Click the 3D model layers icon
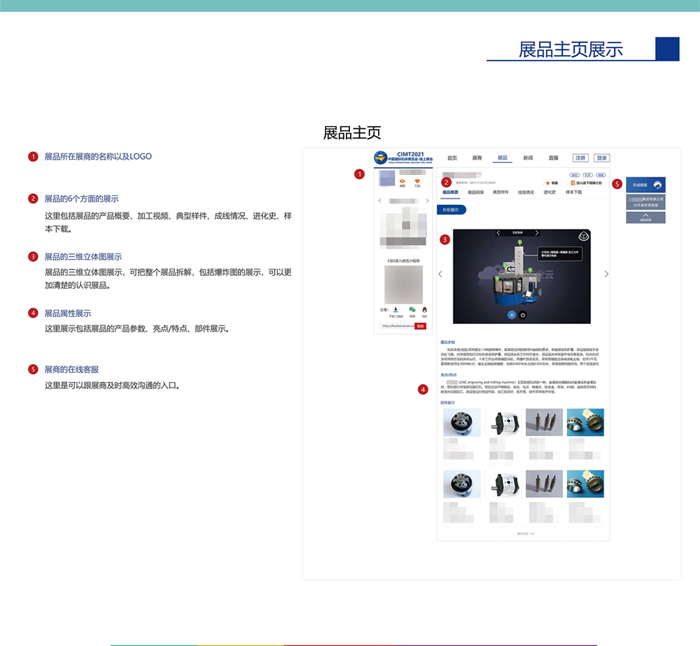Viewport: 700px width, 646px height. 584,236
